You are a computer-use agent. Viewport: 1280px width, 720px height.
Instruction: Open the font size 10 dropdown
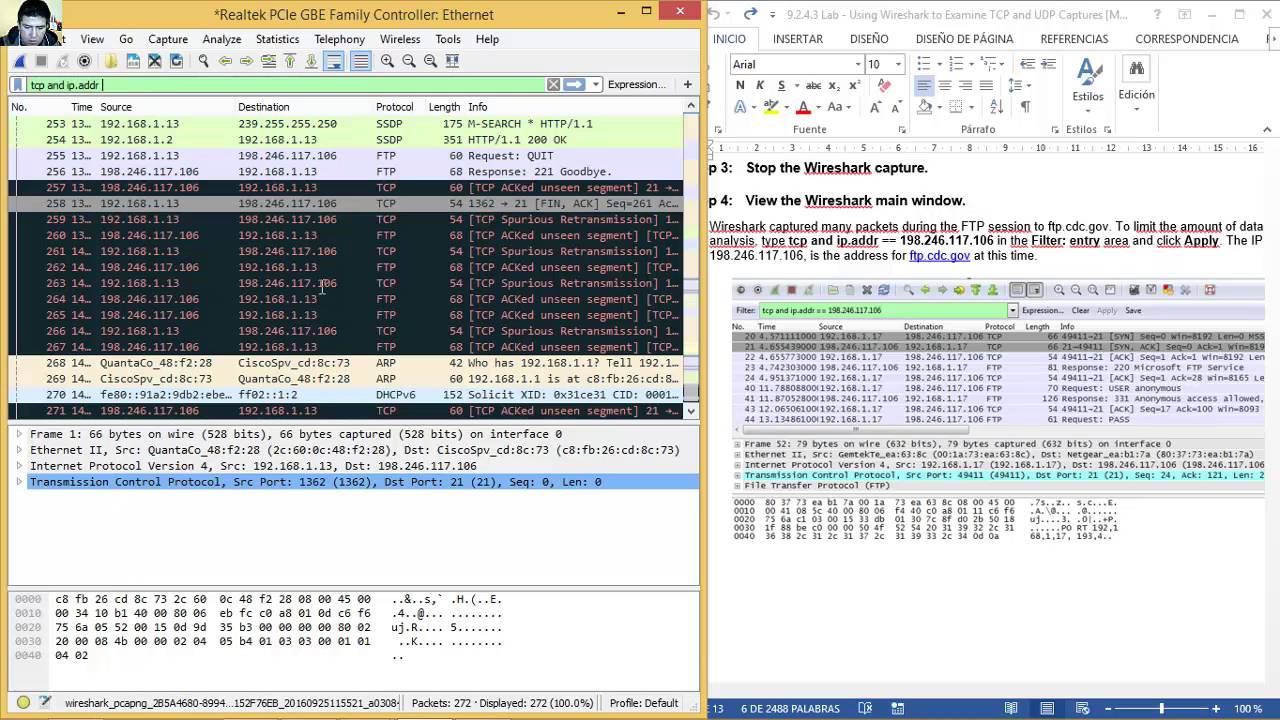[898, 64]
